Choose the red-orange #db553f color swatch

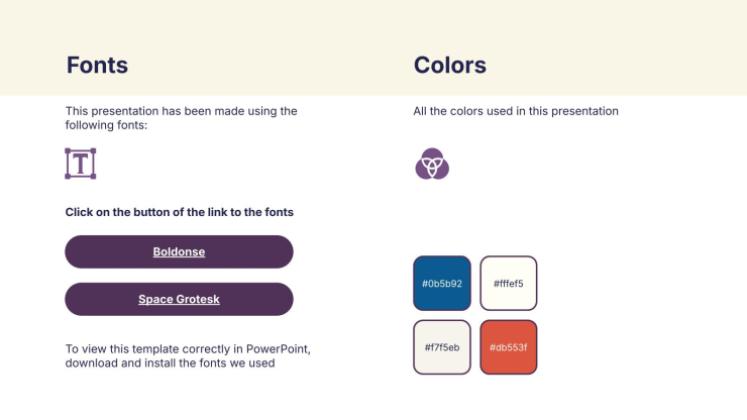[508, 347]
